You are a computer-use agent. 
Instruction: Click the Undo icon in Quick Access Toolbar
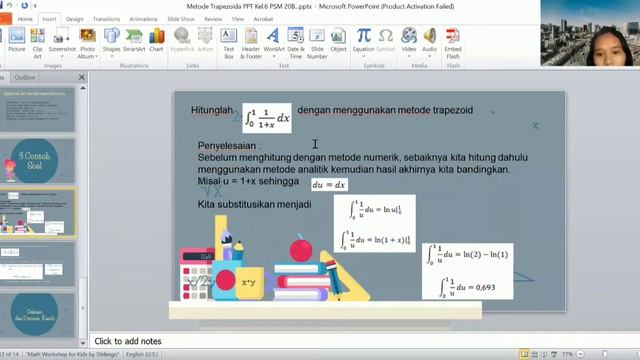tap(9, 6)
